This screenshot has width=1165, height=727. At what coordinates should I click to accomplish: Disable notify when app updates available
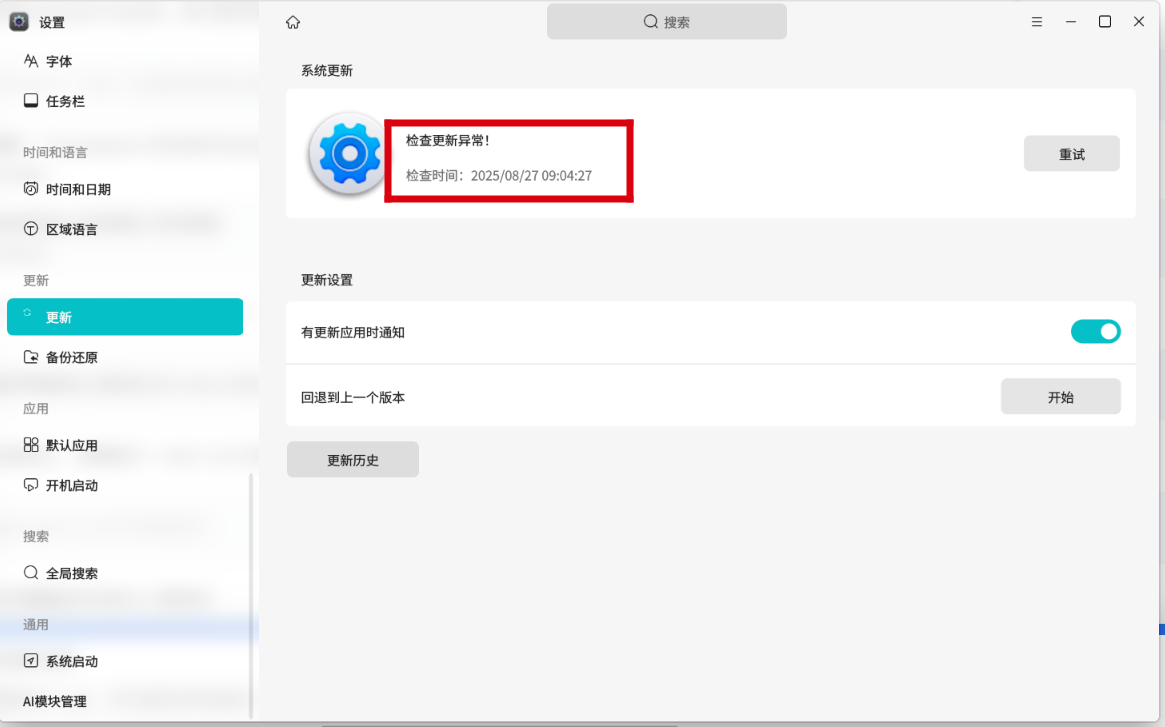tap(1095, 331)
